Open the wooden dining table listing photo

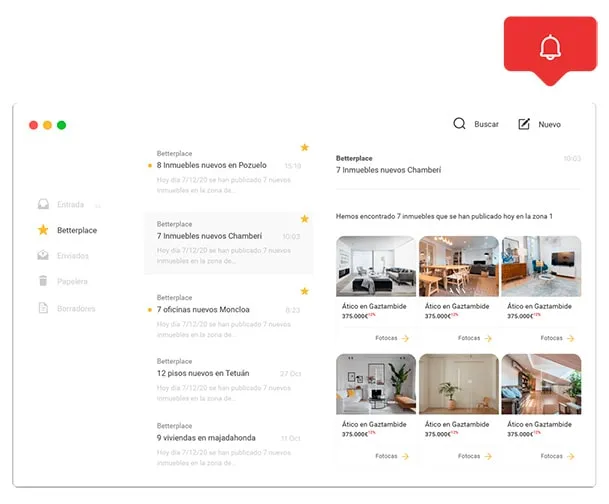[x=459, y=266]
